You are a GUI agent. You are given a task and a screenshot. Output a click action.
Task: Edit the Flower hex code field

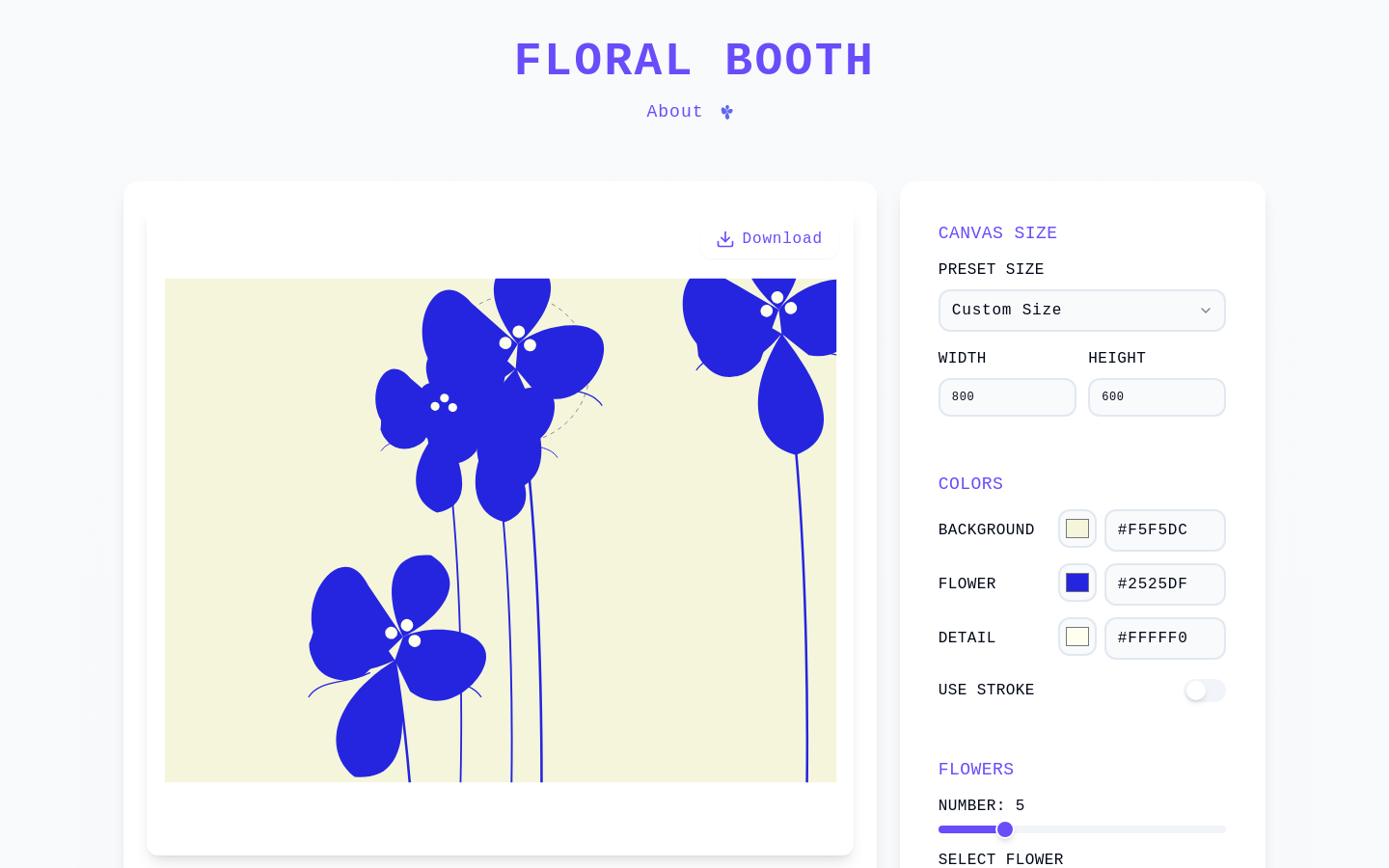tap(1164, 584)
